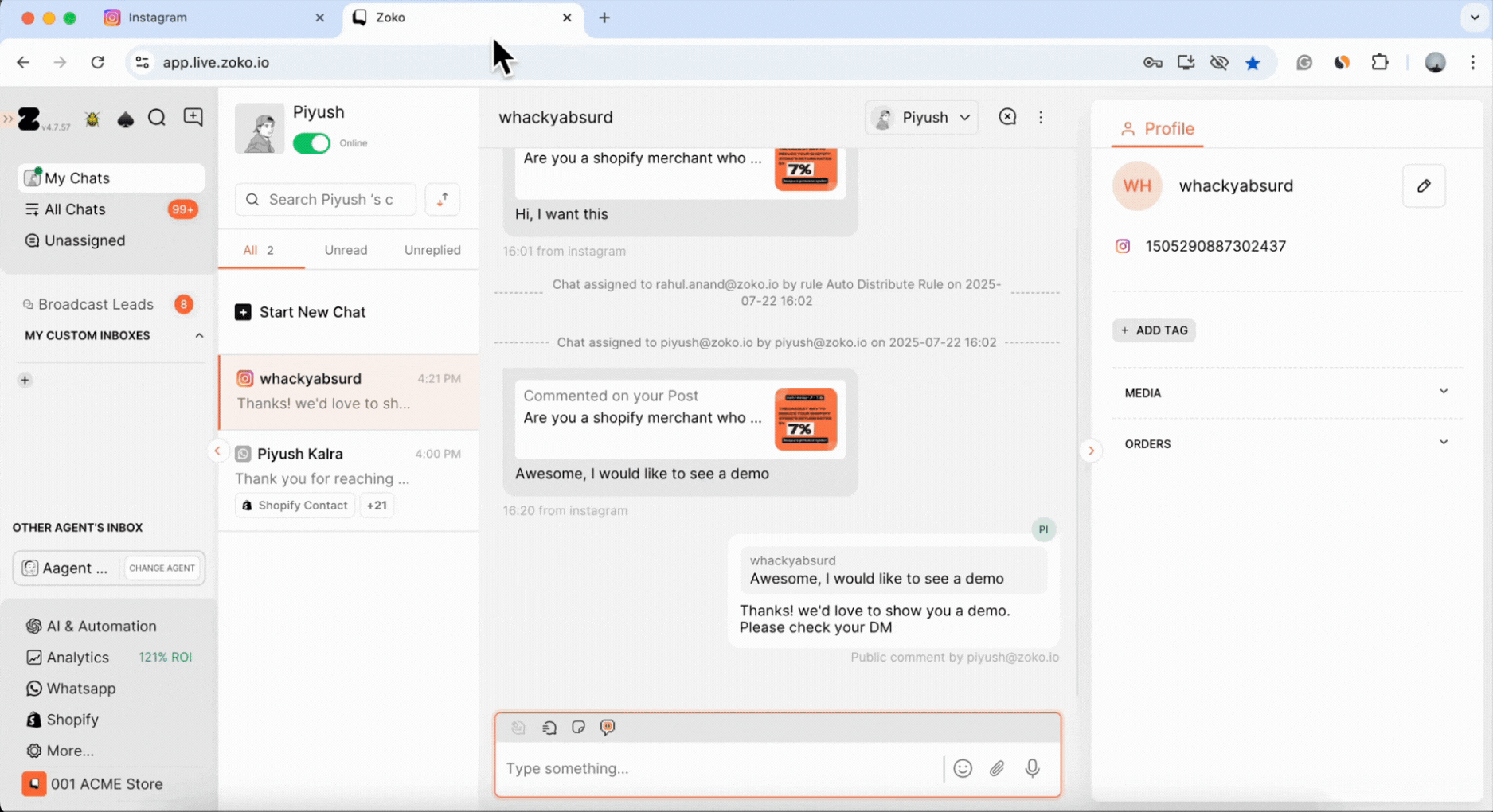
Task: Click the sticky note icon in composer
Action: (x=578, y=728)
